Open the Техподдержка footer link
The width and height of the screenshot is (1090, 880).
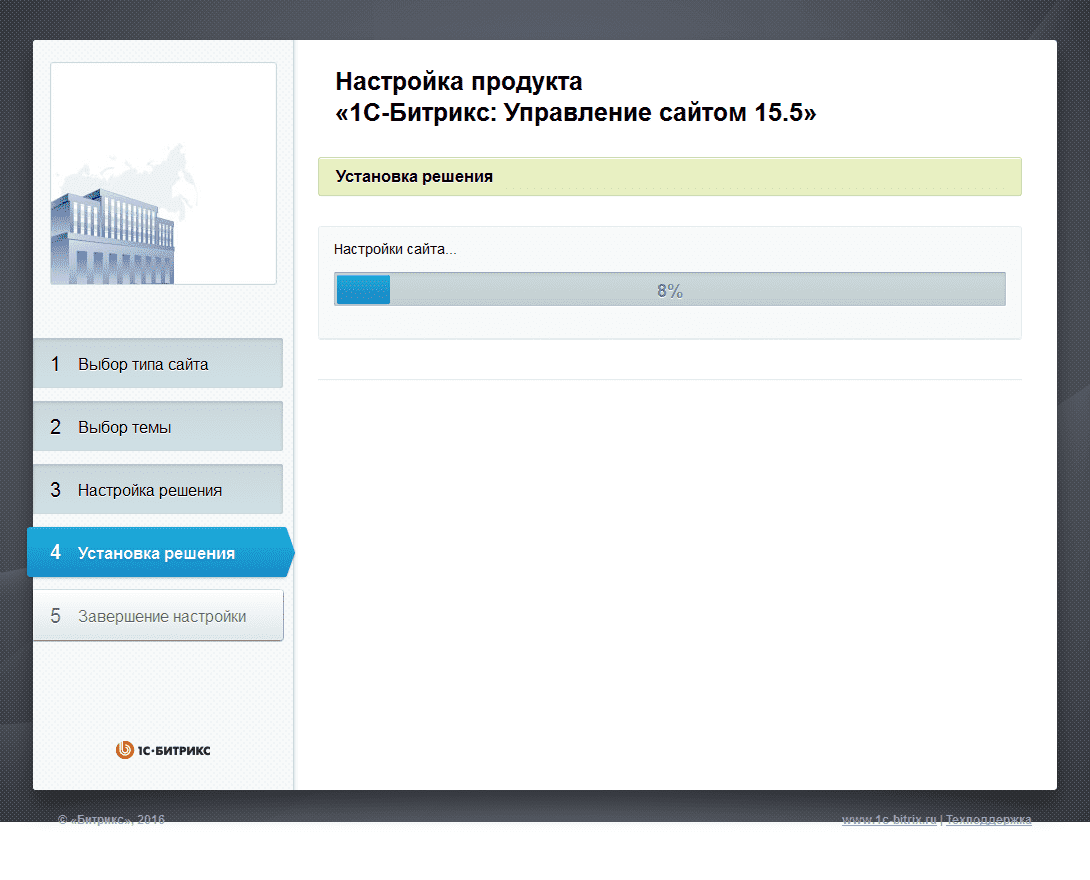click(x=989, y=820)
